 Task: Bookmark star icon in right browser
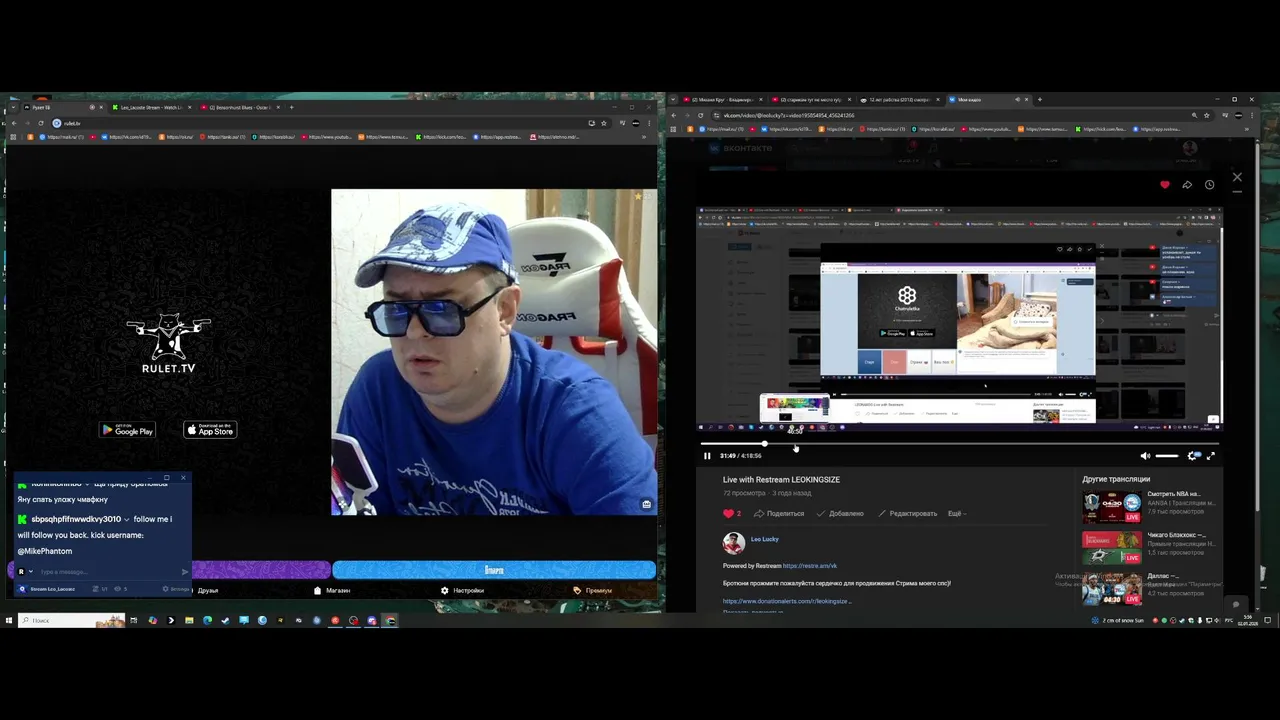coord(1207,115)
